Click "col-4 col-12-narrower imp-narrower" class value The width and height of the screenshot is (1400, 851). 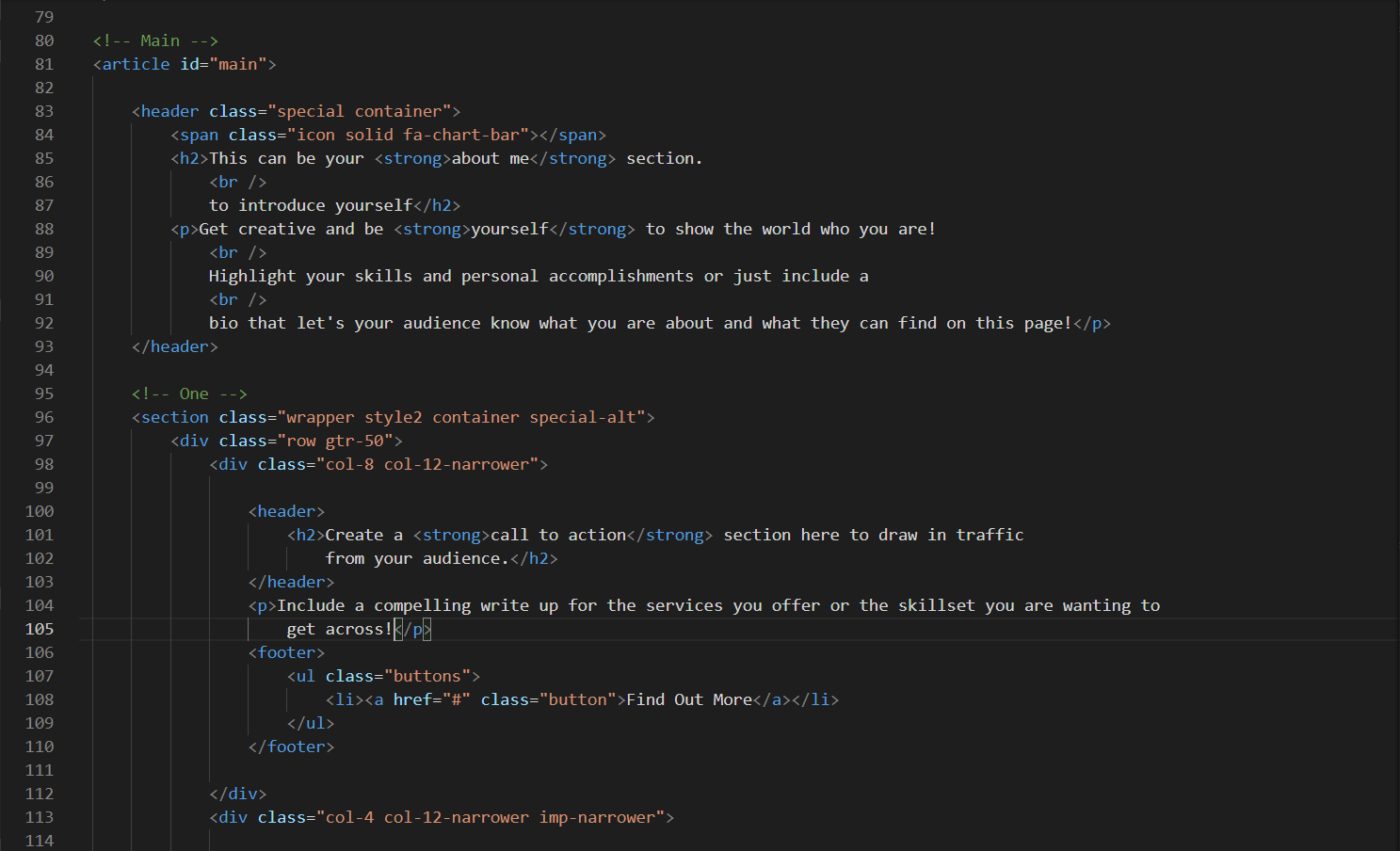491,817
